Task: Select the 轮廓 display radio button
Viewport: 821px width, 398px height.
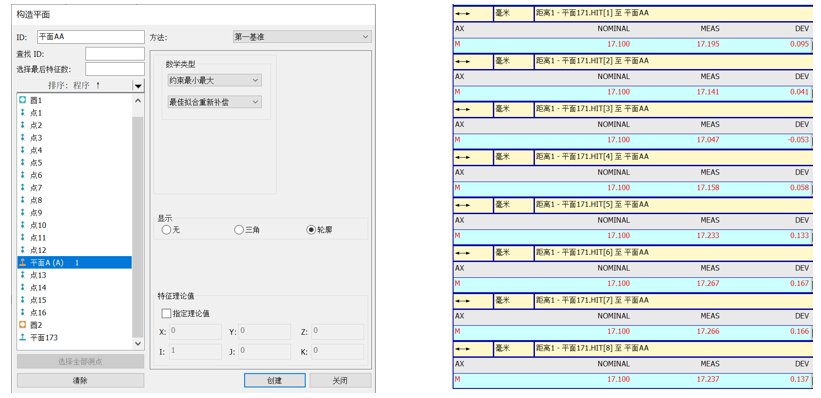Action: coord(311,229)
